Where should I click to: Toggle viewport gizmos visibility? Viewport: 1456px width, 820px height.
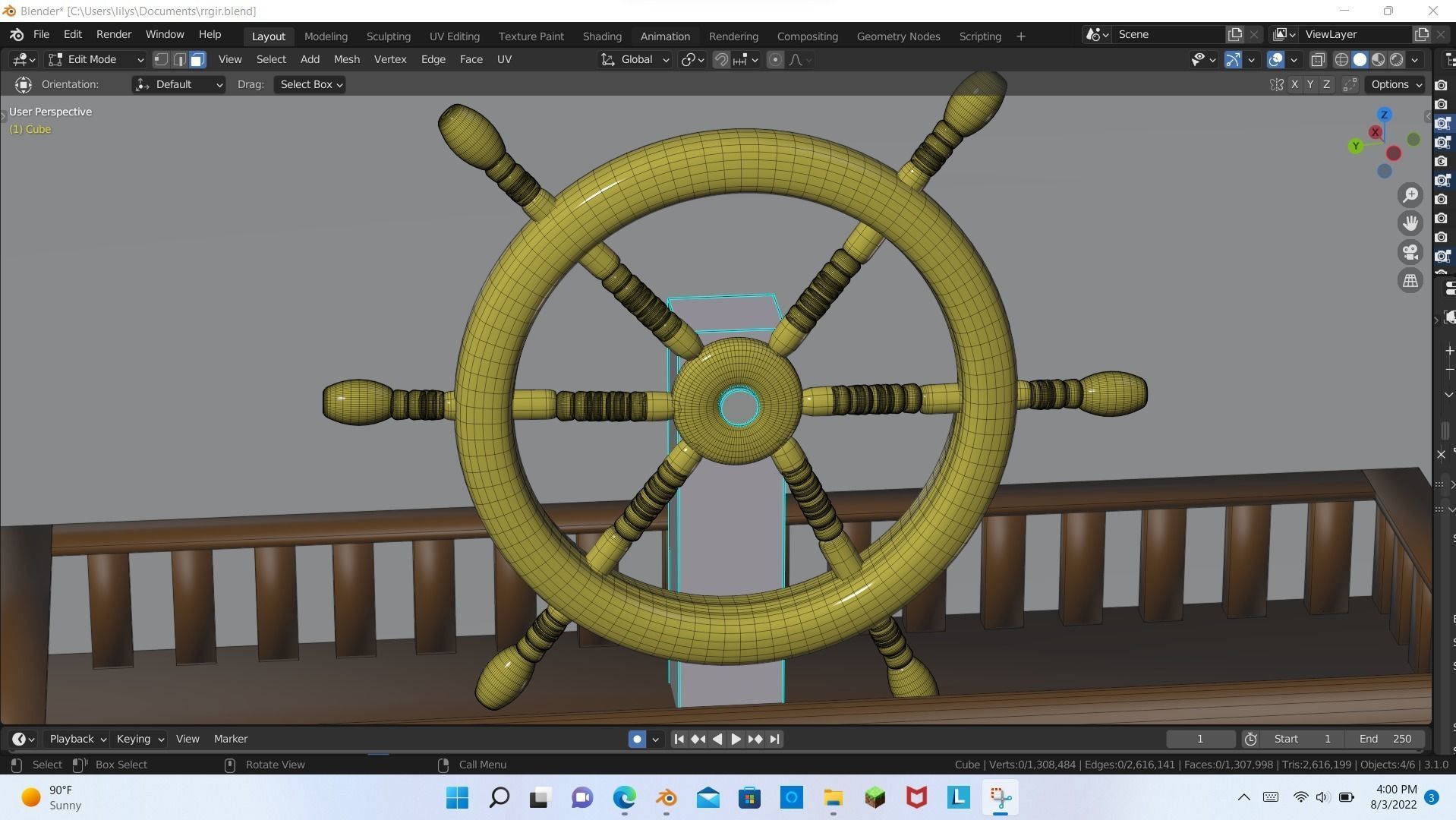tap(1233, 59)
